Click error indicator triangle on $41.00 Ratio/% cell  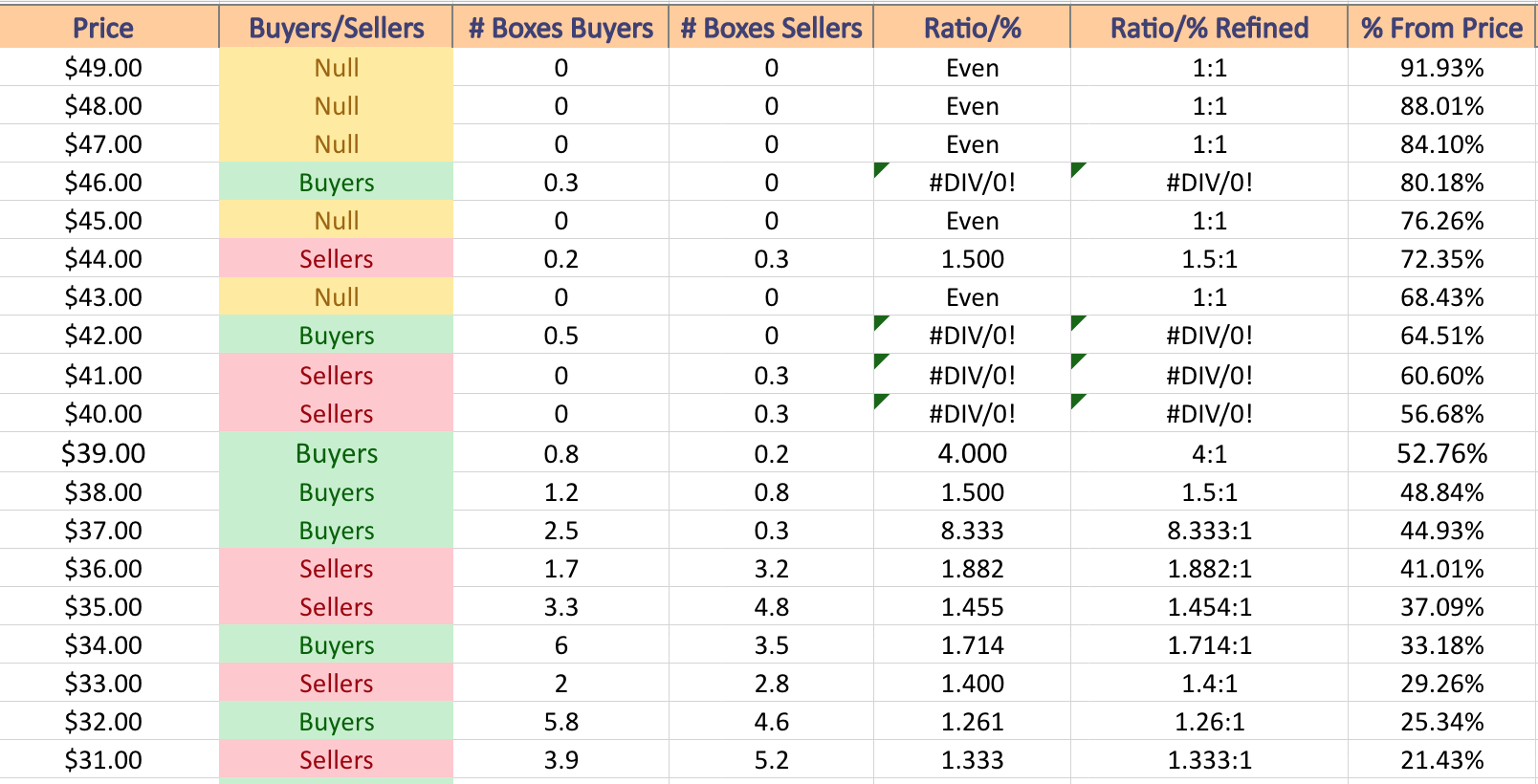880,359
